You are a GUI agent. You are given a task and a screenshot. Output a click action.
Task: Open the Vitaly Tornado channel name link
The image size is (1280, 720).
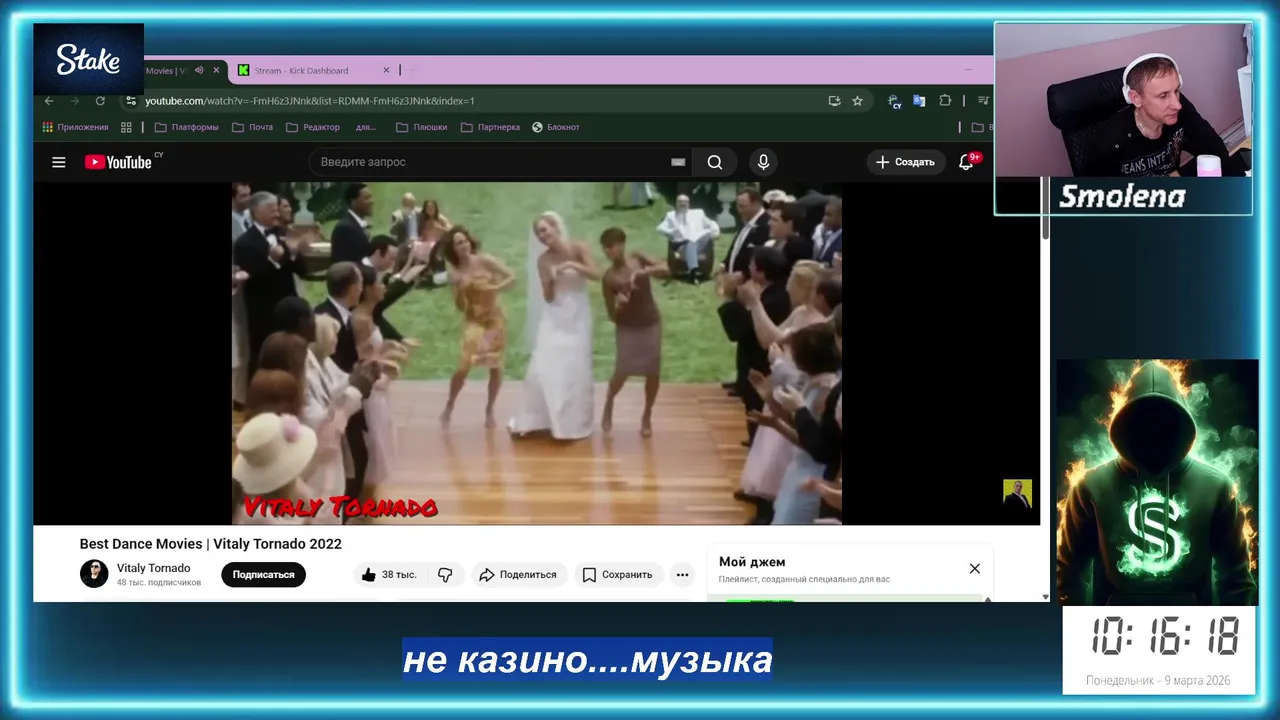(153, 568)
